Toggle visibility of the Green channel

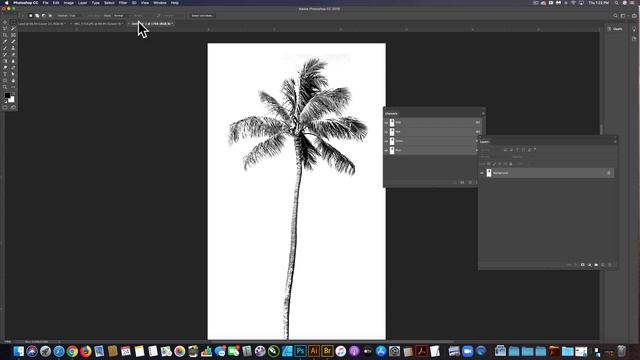(x=386, y=141)
